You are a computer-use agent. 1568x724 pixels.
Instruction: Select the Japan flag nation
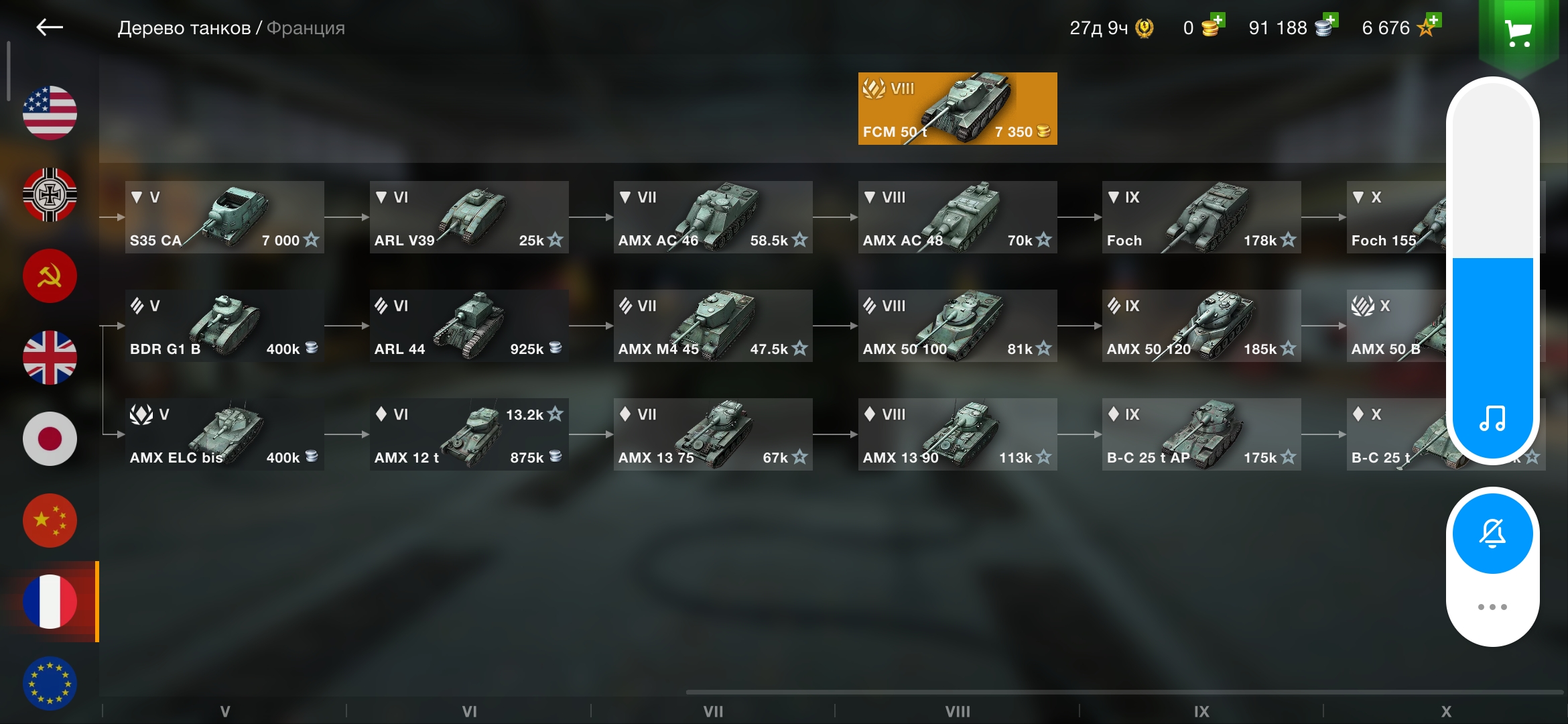pyautogui.click(x=50, y=439)
